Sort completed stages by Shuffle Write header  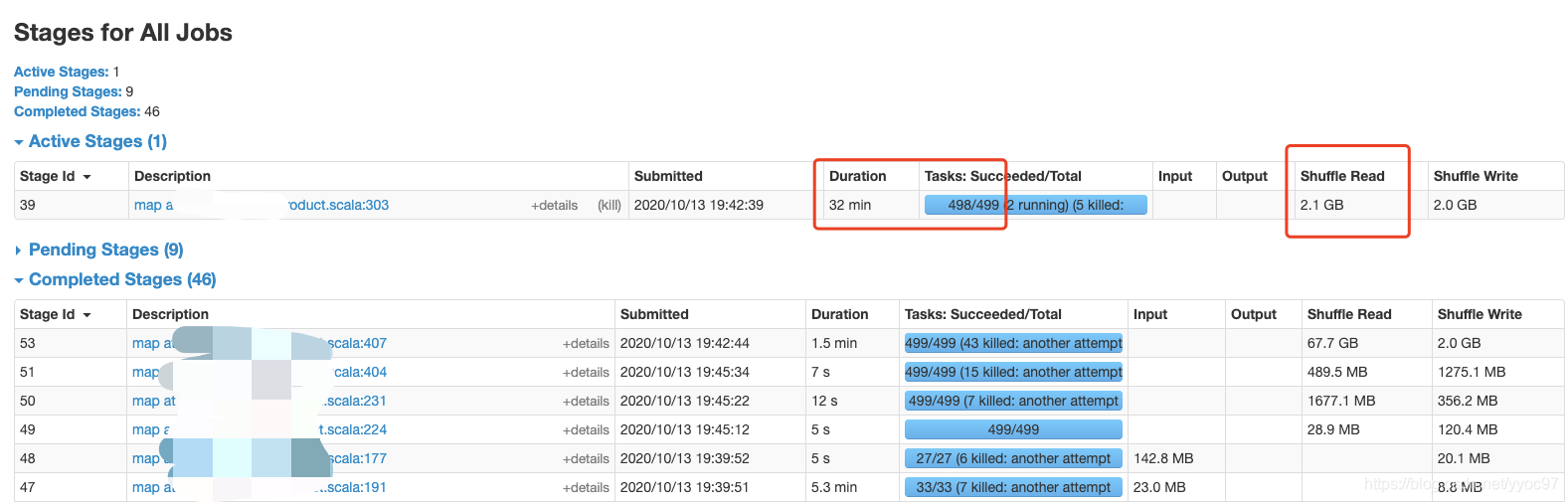pos(1480,314)
